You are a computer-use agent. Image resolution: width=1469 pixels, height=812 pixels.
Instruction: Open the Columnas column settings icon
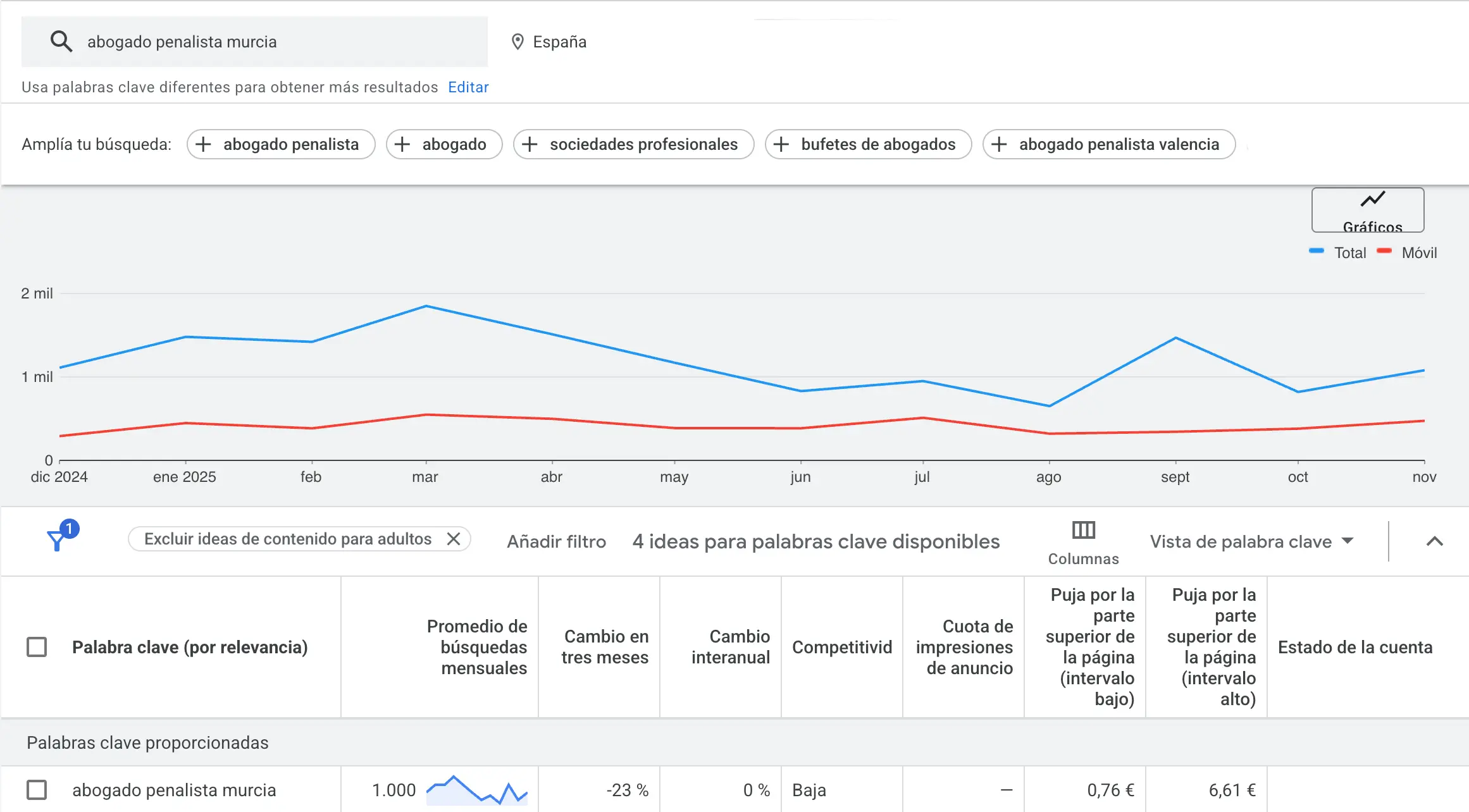(1083, 531)
